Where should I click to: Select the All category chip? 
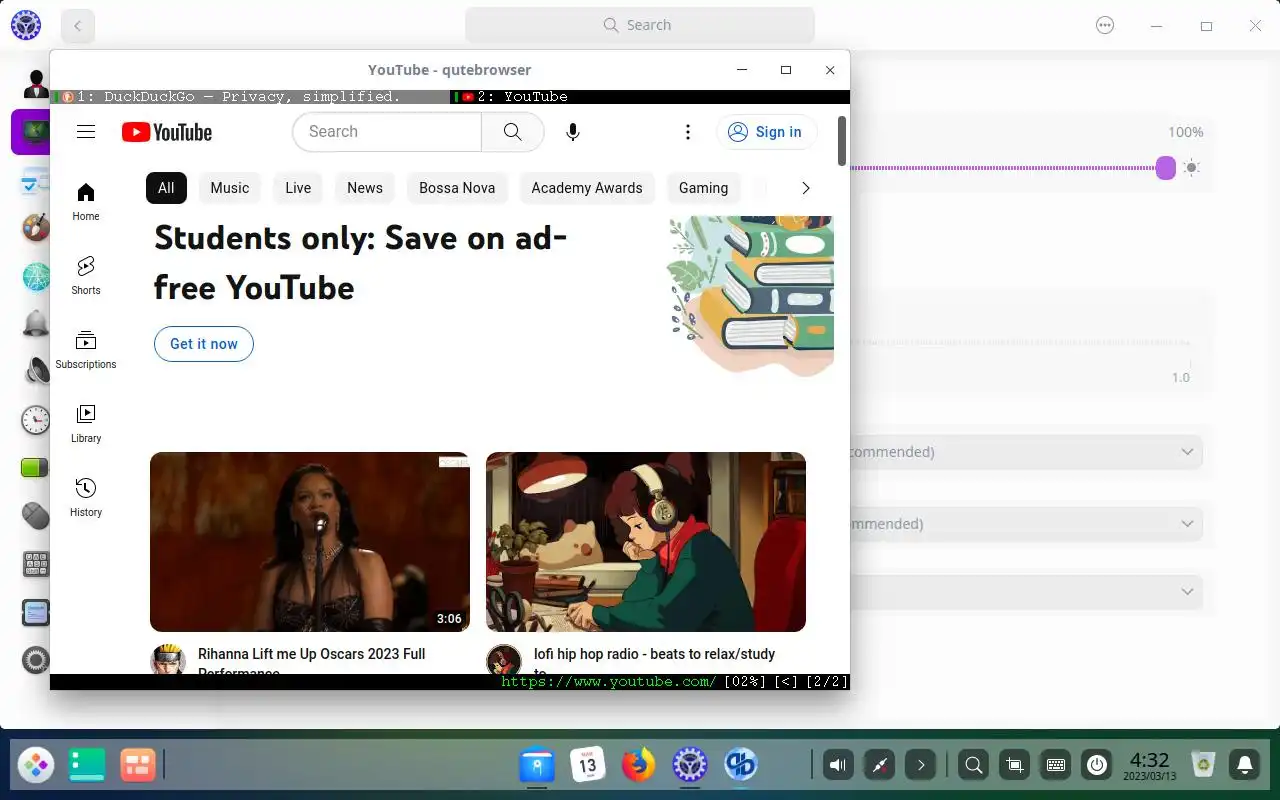tap(166, 188)
